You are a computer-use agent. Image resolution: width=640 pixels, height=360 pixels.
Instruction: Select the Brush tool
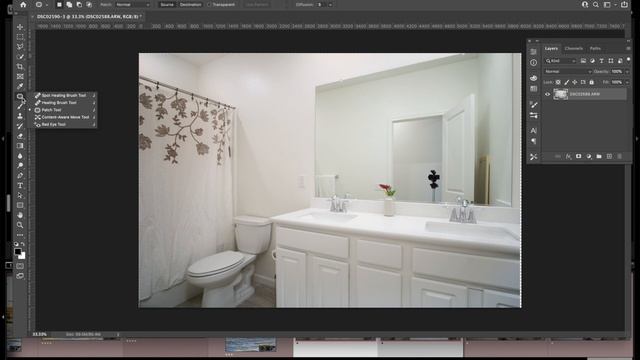coord(20,106)
